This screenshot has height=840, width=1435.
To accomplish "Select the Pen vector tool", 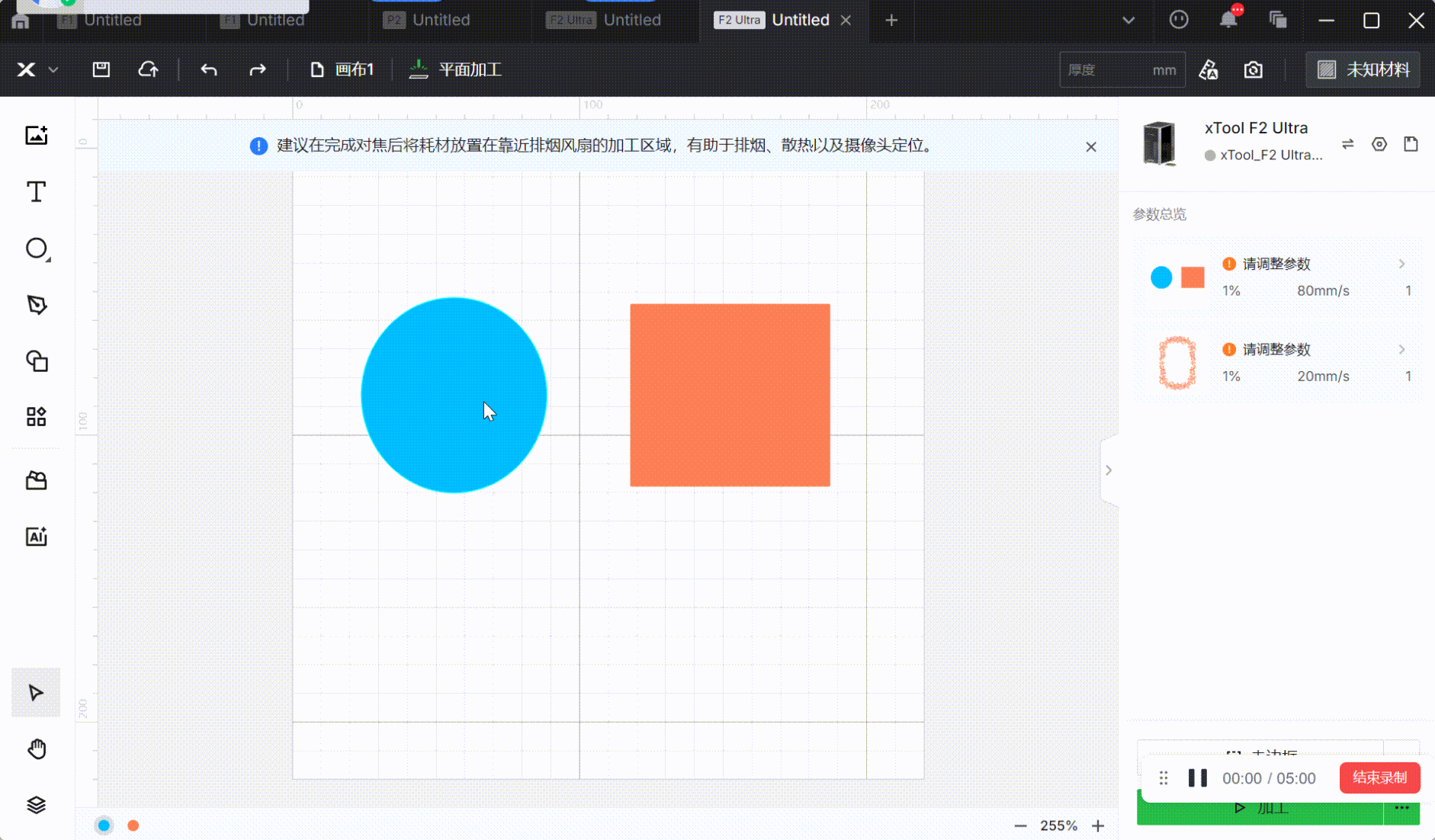I will (36, 305).
